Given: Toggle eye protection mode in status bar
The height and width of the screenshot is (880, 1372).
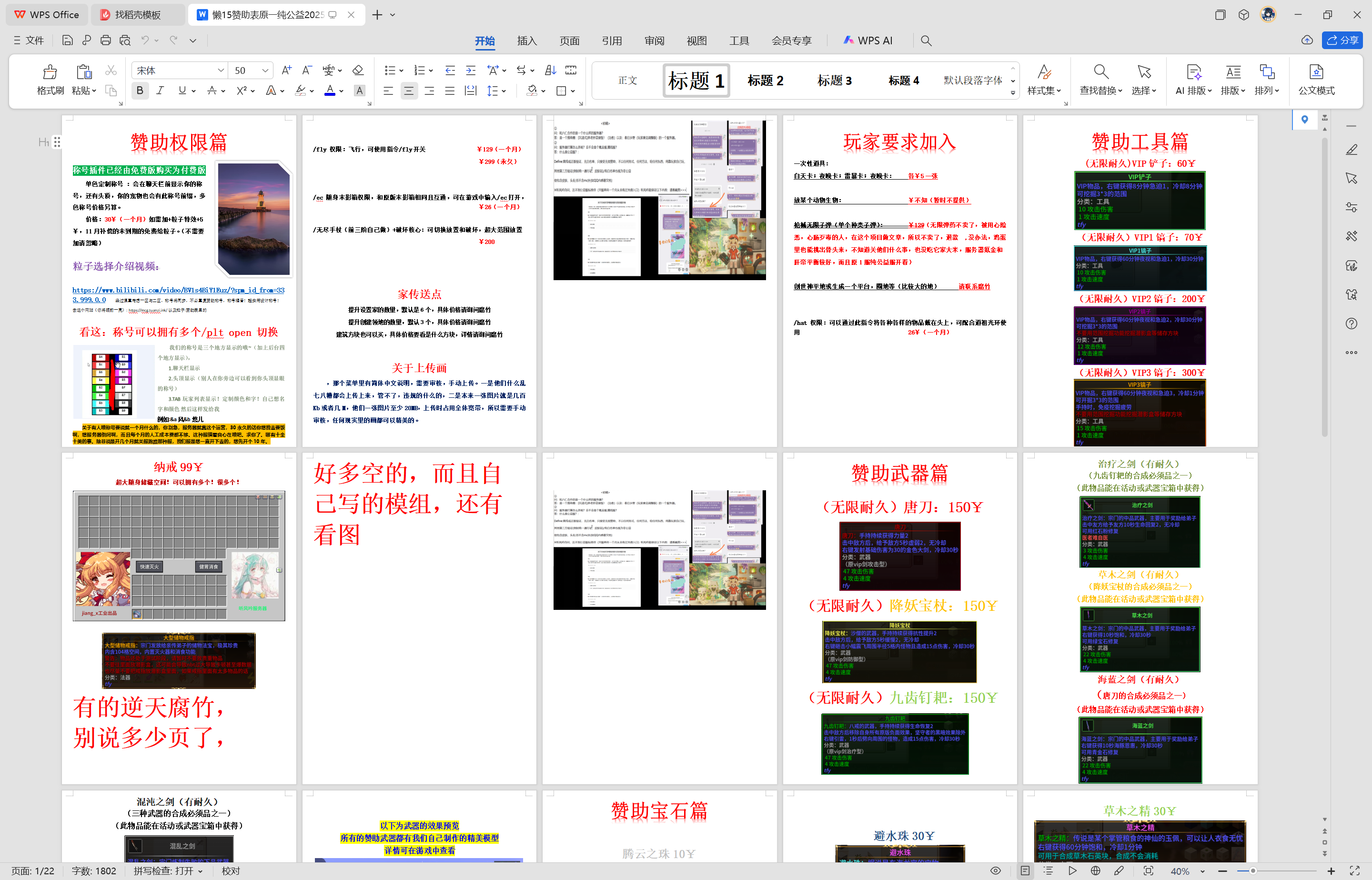Looking at the screenshot, I should click(x=996, y=870).
